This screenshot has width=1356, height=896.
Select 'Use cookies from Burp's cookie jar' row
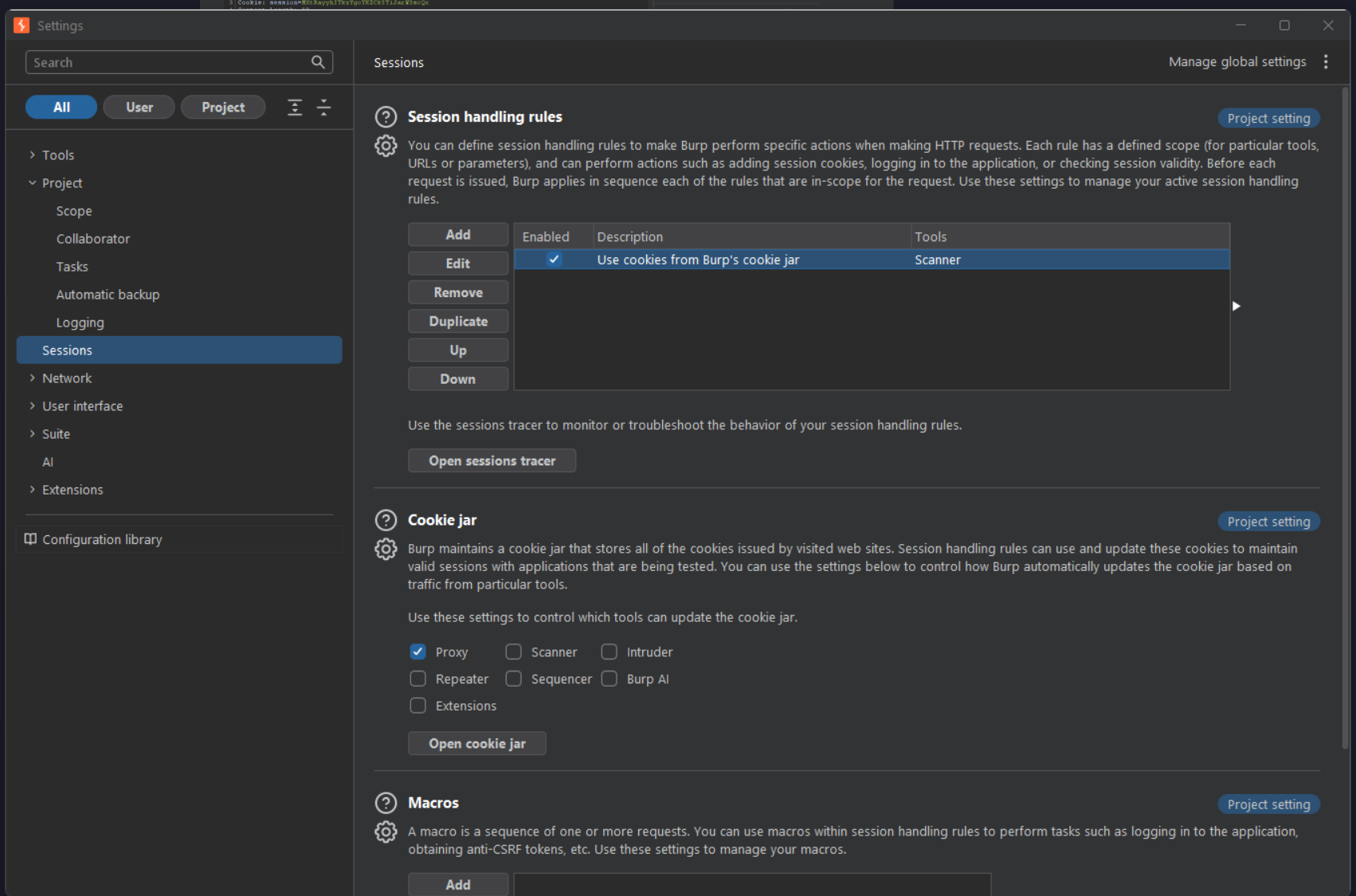[872, 260]
